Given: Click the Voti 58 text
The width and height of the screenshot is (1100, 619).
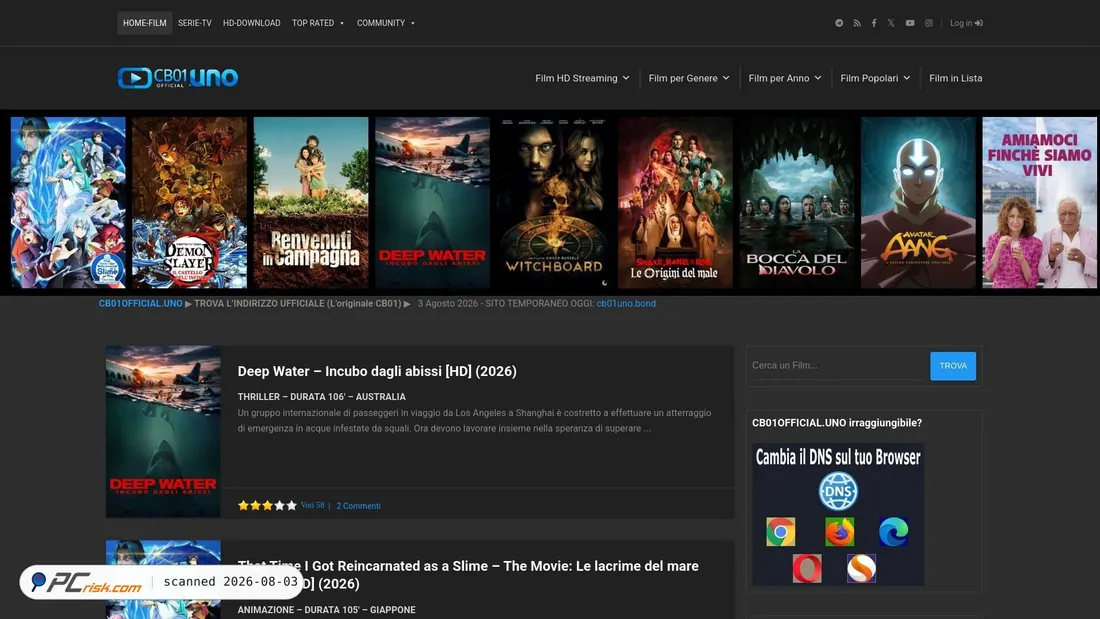Looking at the screenshot, I should pyautogui.click(x=313, y=505).
